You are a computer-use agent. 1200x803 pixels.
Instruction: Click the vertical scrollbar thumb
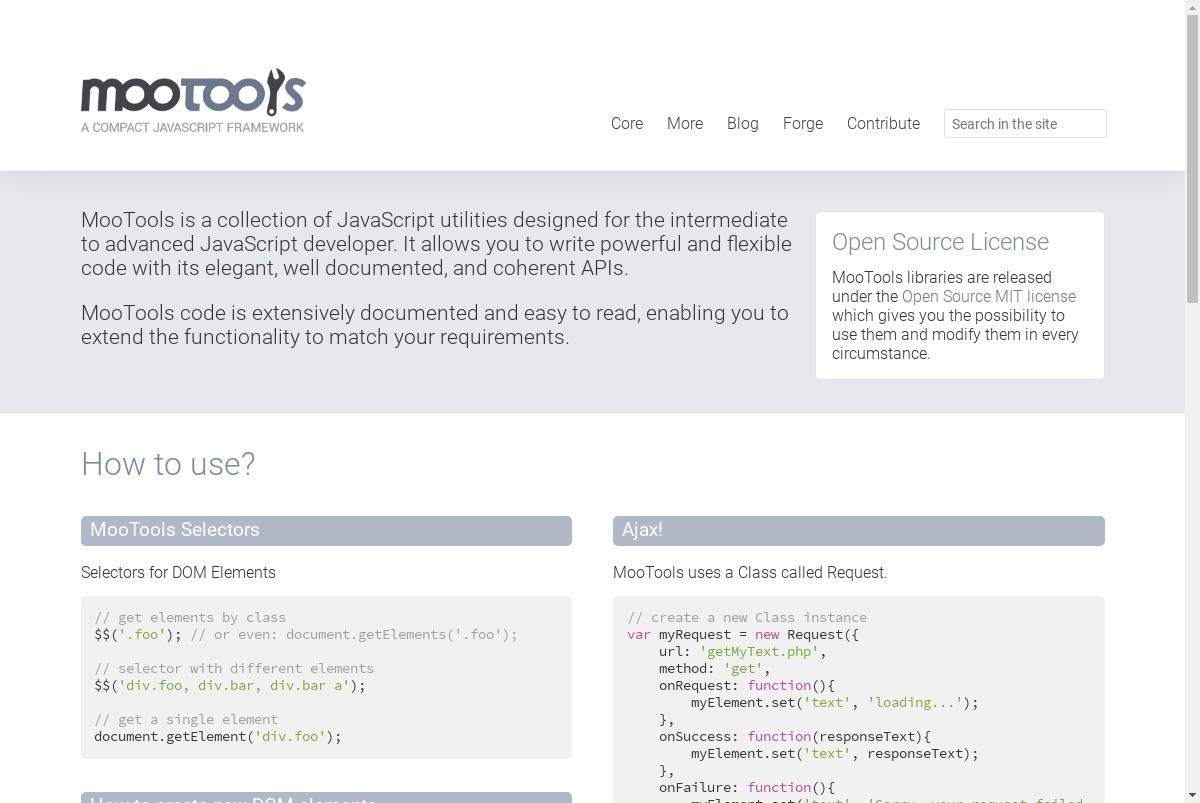click(1192, 158)
